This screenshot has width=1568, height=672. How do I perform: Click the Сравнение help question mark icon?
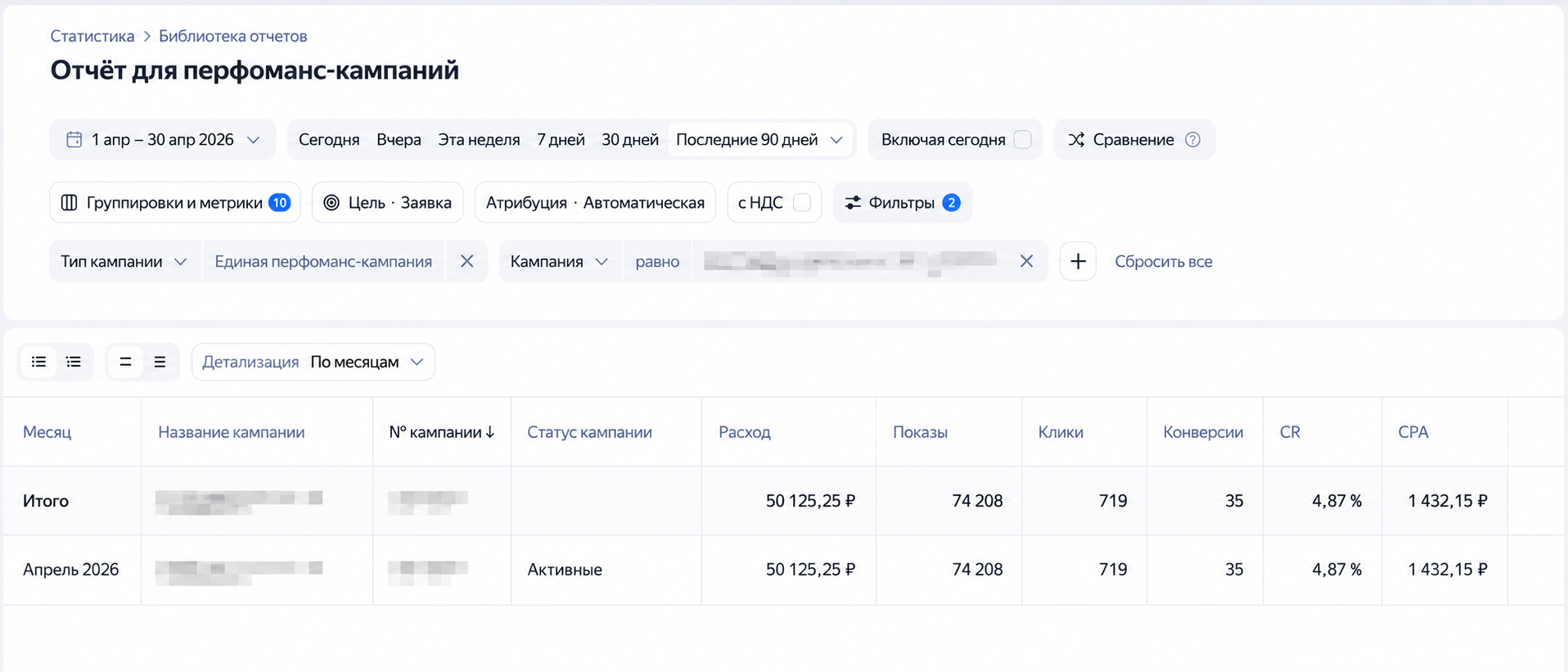(1193, 139)
